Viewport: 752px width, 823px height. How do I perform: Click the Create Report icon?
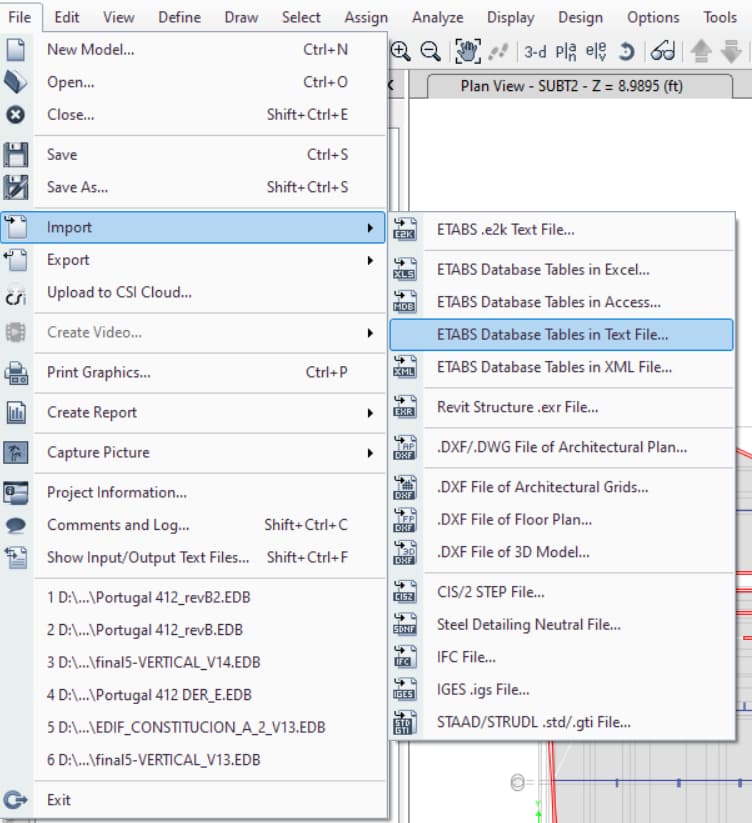click(16, 413)
